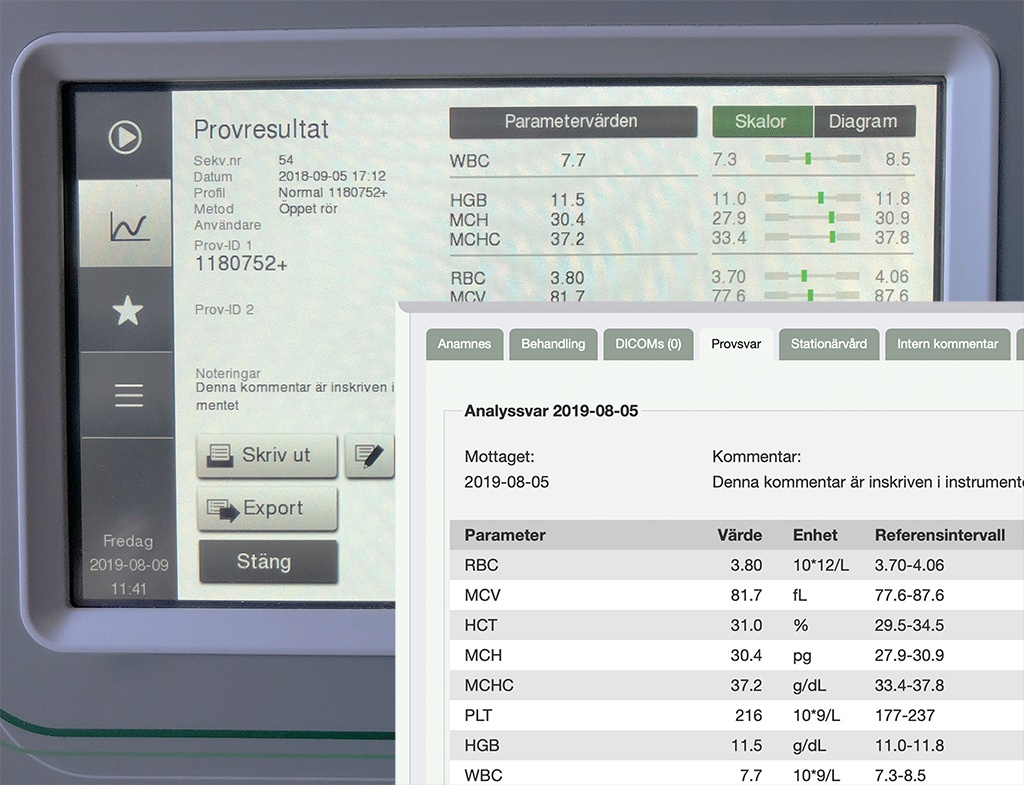
Task: Go to Intern kommentar tab
Action: [x=947, y=344]
